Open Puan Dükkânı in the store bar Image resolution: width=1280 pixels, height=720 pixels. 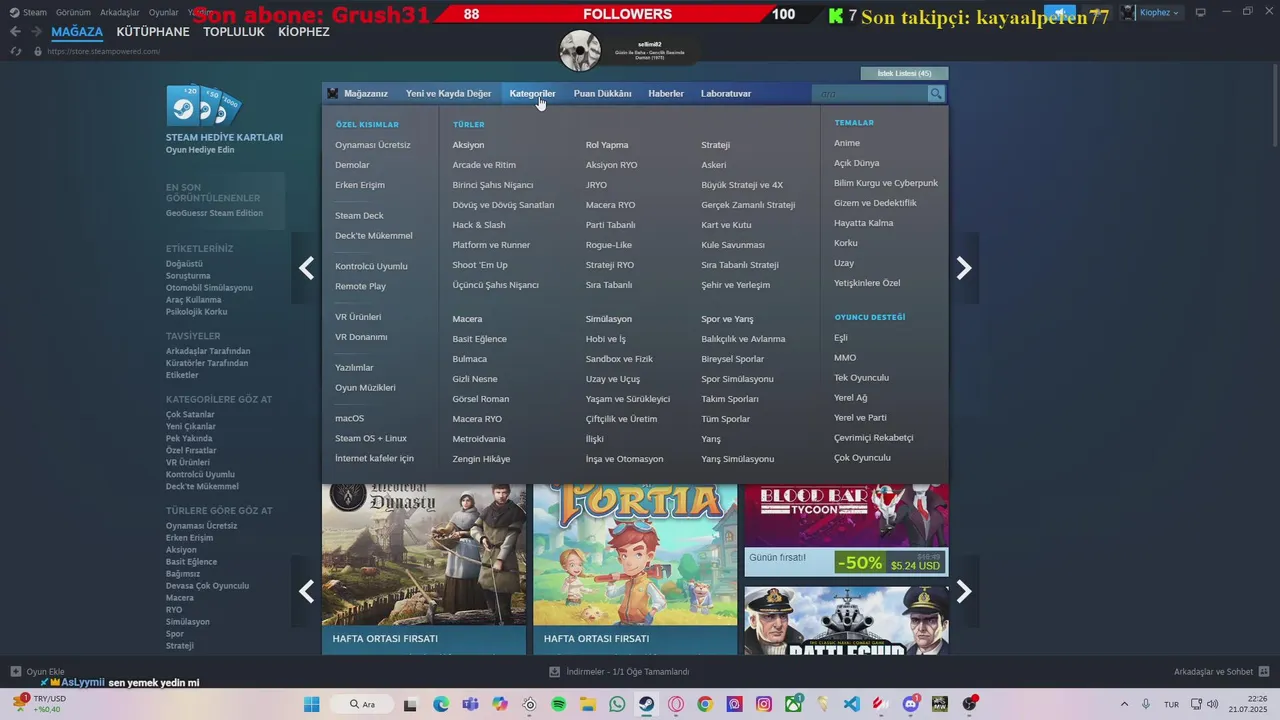point(602,94)
